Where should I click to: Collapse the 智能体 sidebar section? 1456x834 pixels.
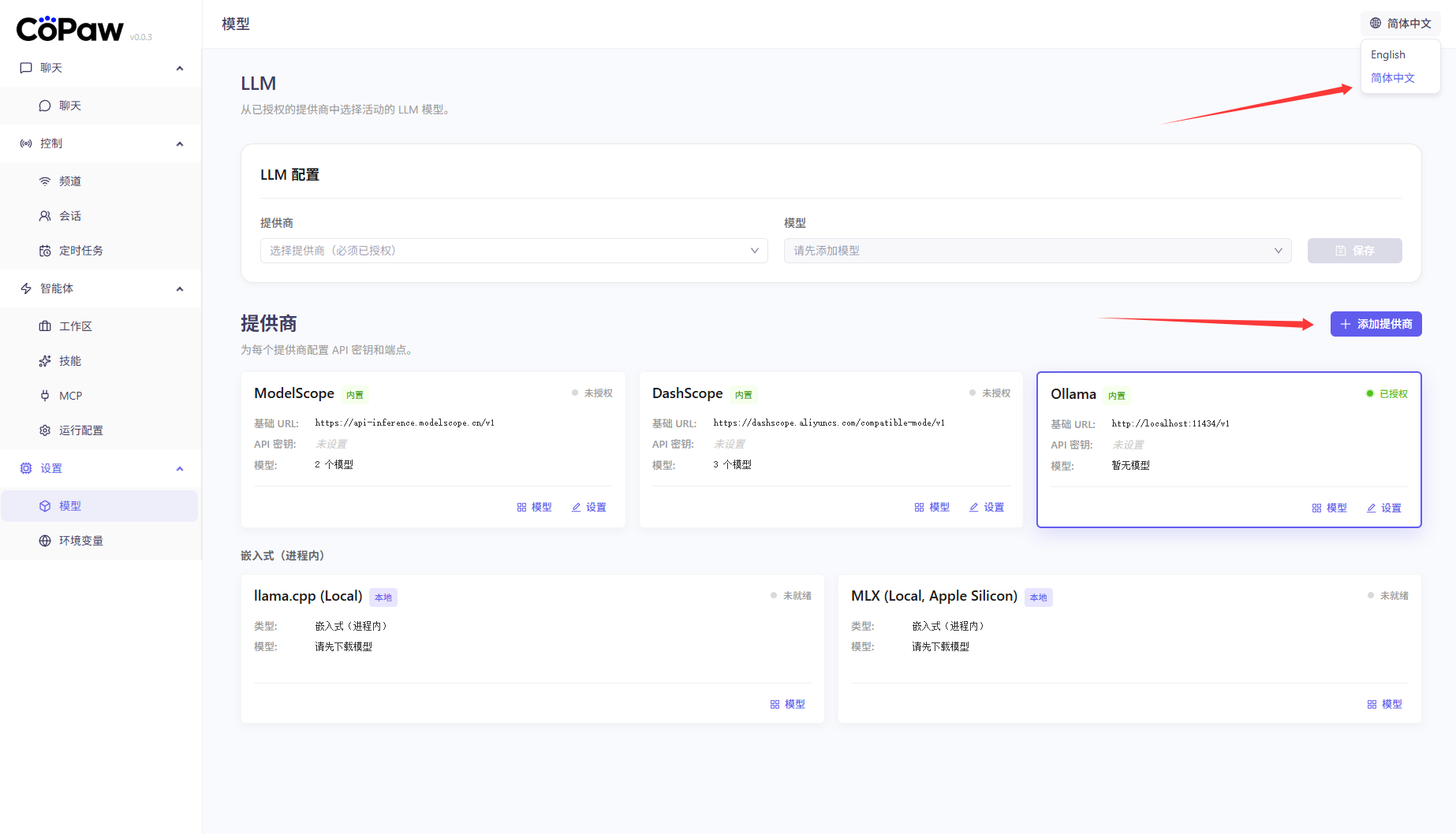(x=179, y=289)
